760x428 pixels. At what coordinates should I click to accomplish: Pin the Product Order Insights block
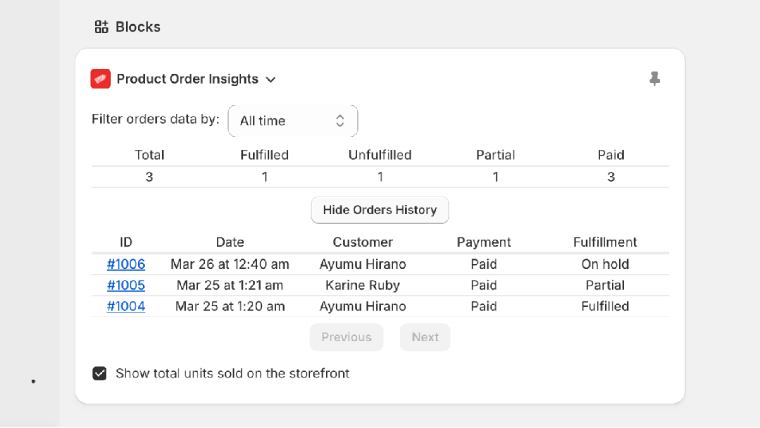[x=654, y=78]
